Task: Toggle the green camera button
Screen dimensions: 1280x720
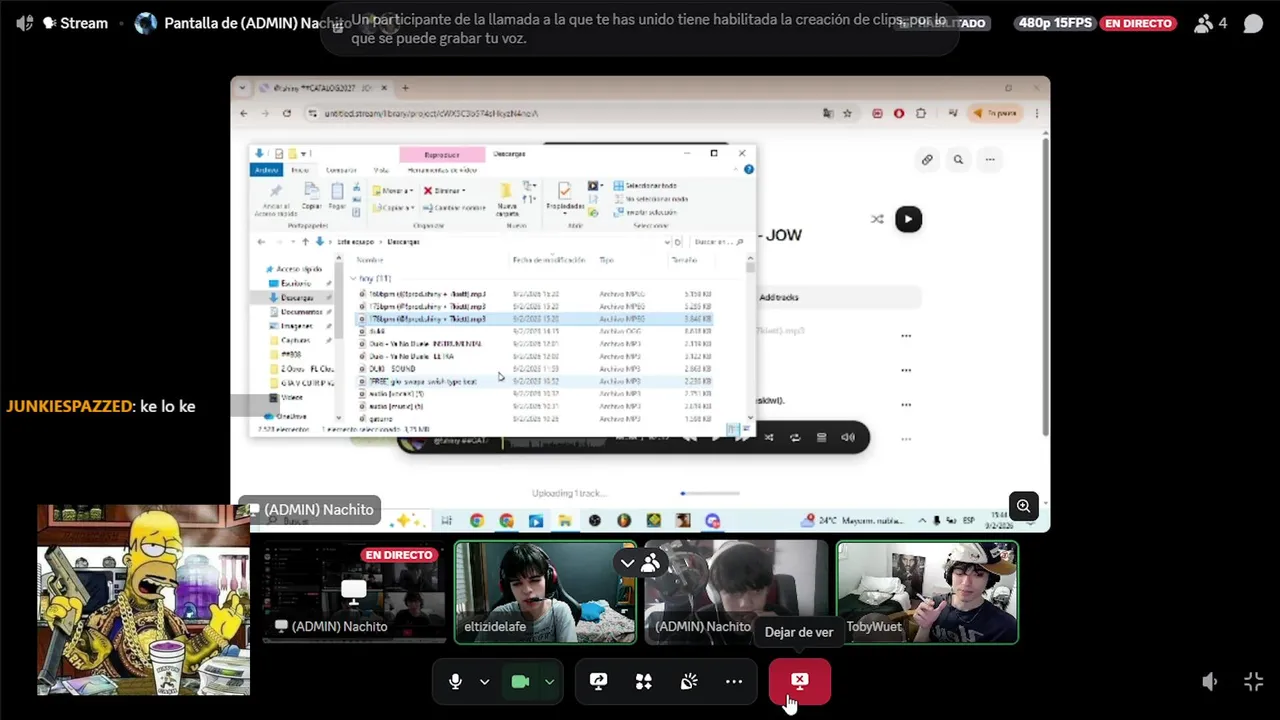Action: point(520,681)
